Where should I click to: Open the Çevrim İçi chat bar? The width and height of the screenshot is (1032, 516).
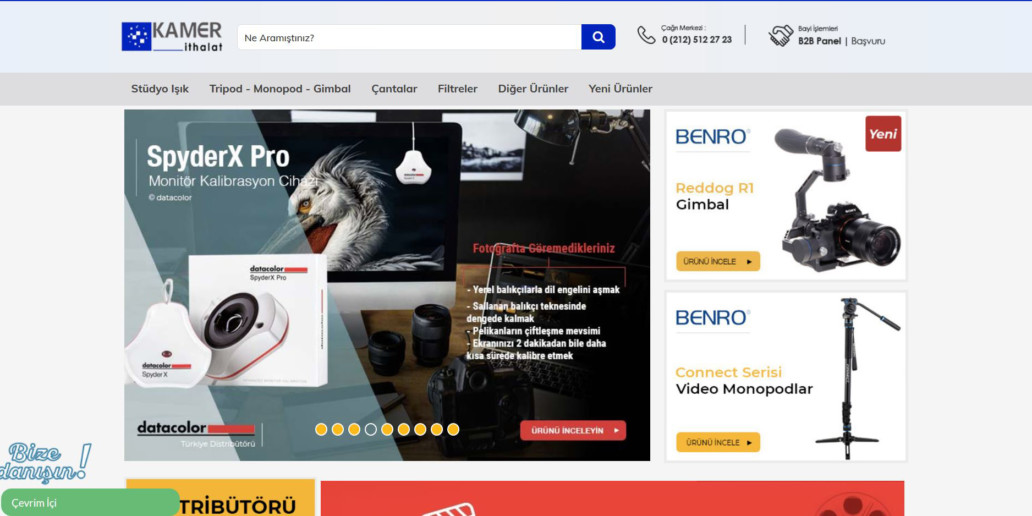click(90, 502)
